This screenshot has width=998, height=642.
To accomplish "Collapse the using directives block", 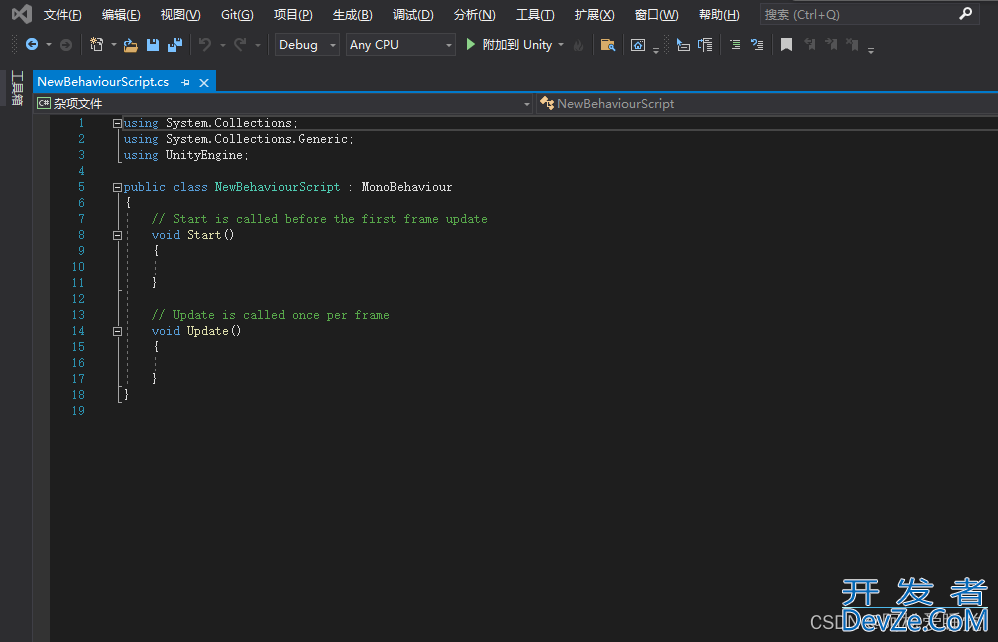I will point(117,123).
